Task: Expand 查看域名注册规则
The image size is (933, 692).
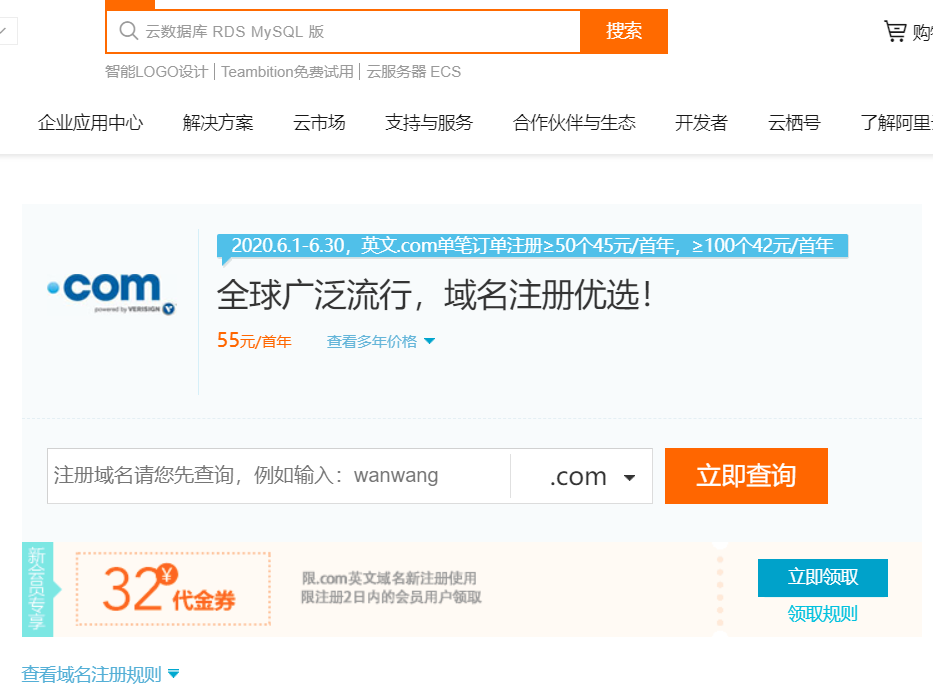Action: tap(100, 674)
